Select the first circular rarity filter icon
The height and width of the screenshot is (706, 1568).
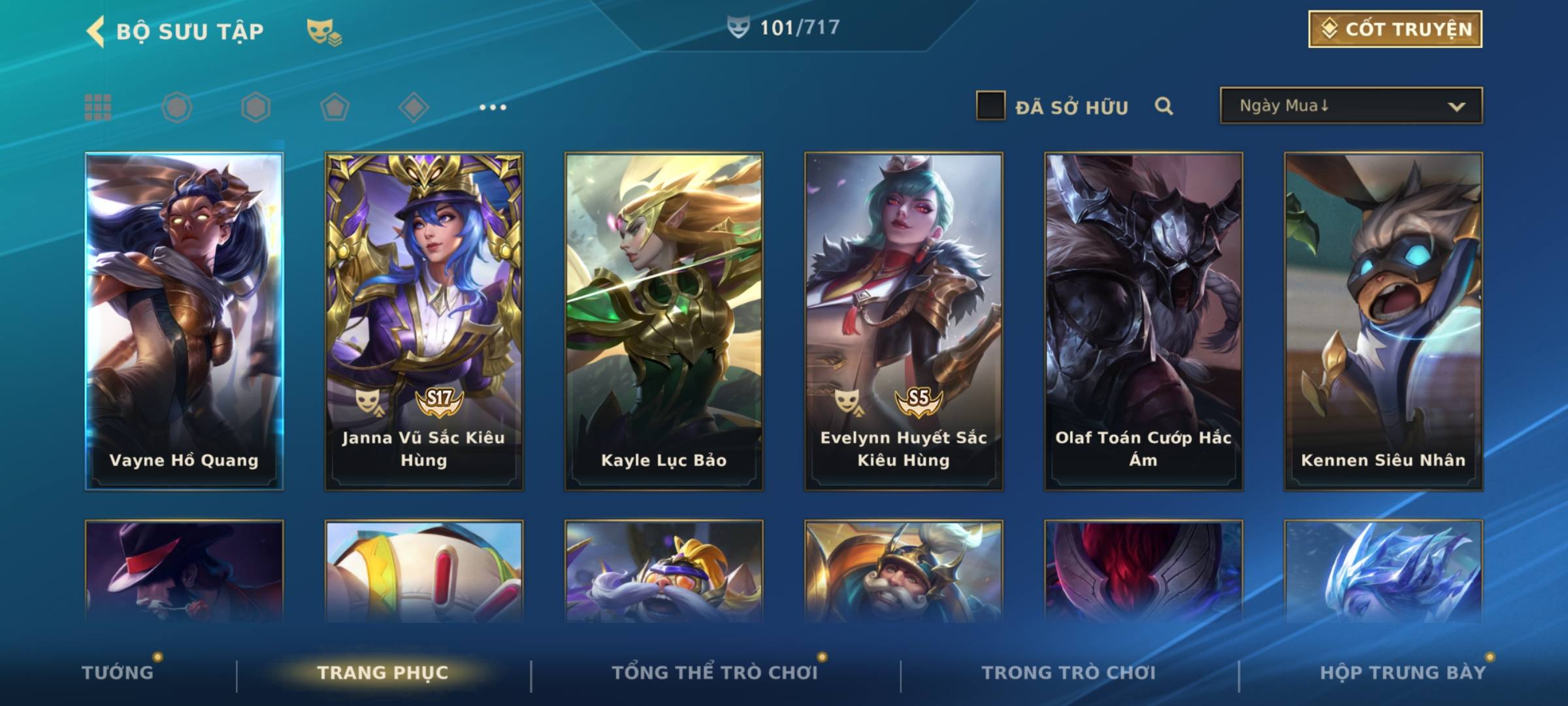coord(177,107)
